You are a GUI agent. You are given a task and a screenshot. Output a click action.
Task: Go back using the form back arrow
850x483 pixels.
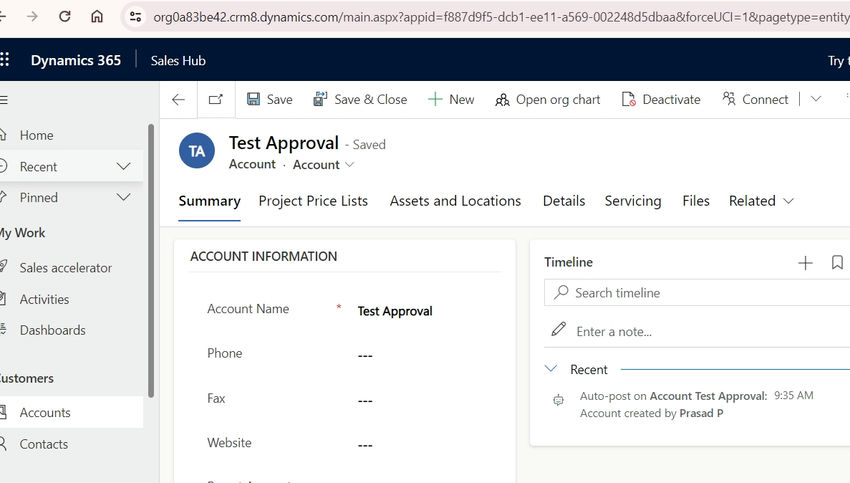tap(178, 100)
